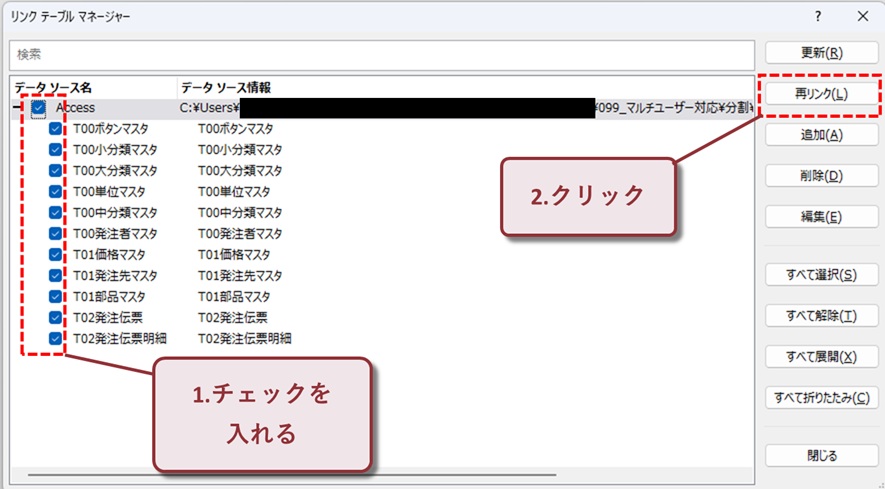Select the T00小分類マスタ name in first column

pos(115,150)
